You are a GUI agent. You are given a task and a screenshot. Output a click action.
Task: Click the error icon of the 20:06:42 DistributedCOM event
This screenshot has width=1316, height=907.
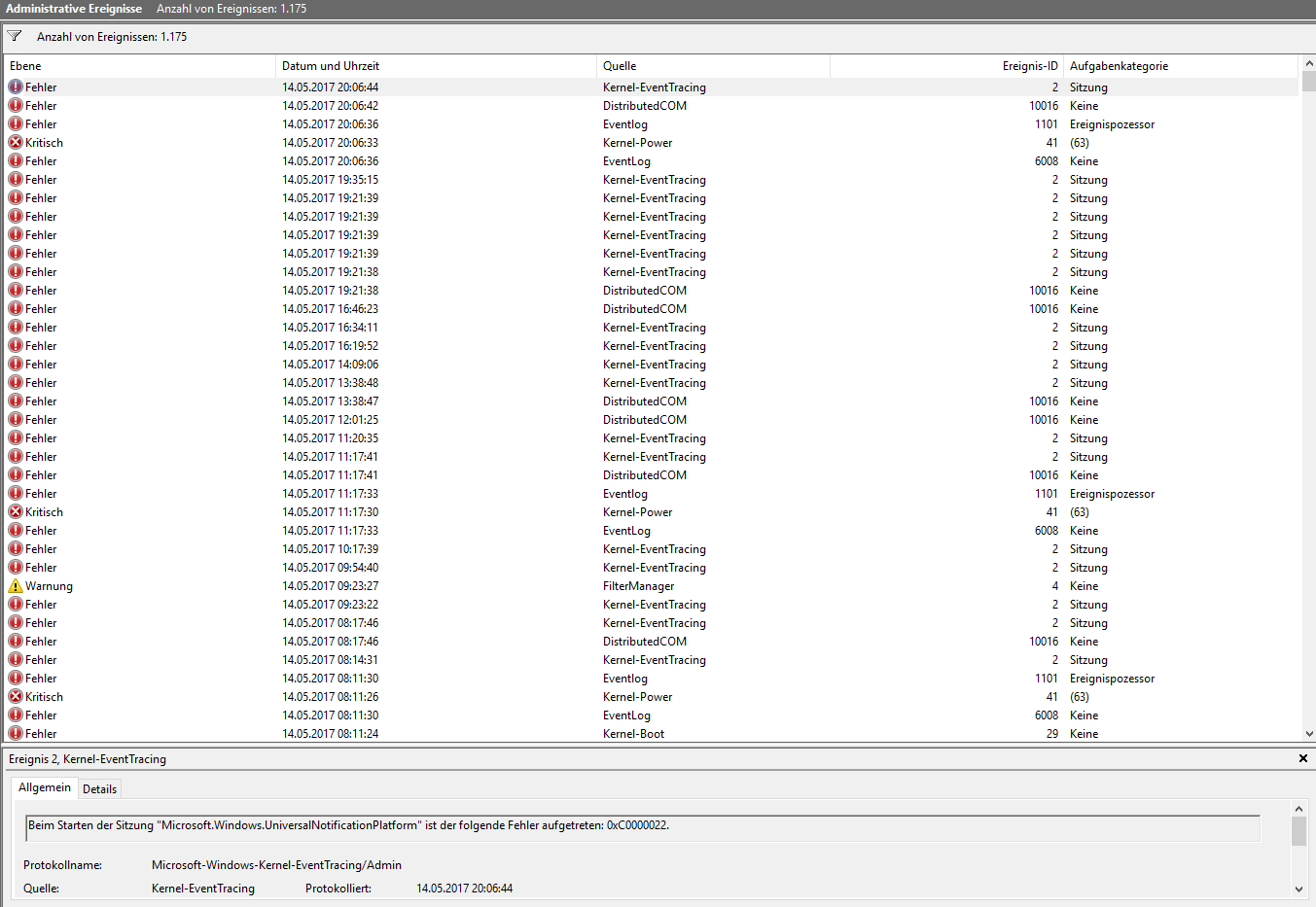point(16,106)
